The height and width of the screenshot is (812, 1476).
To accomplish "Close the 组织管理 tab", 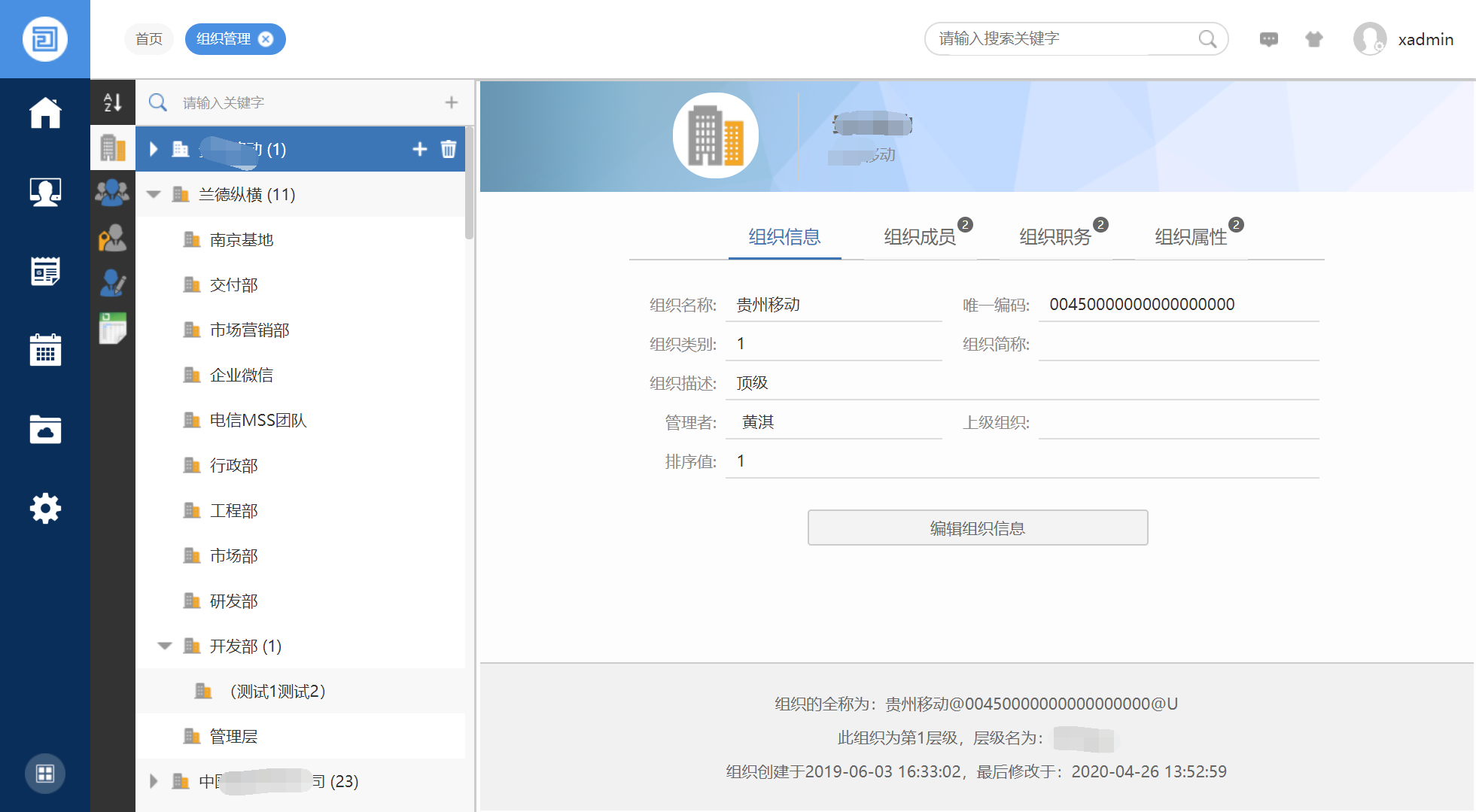I will coord(266,39).
